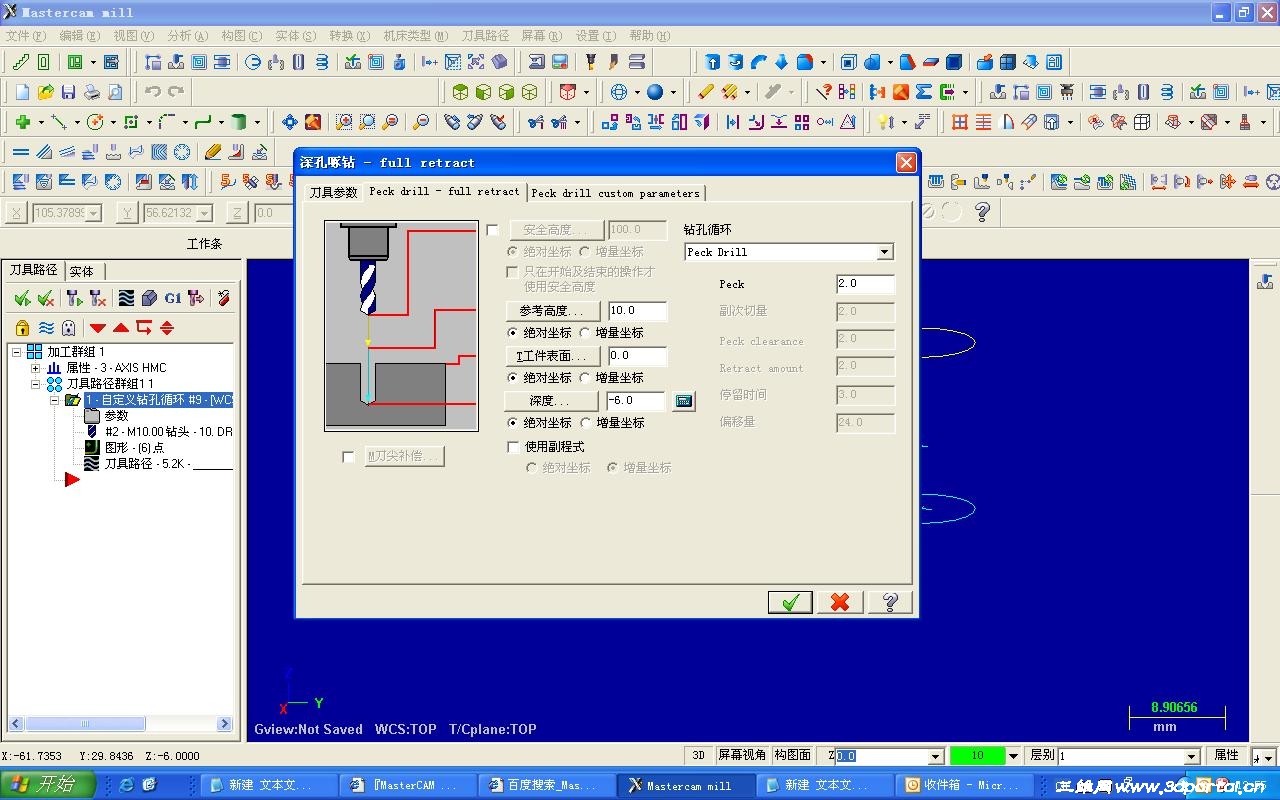This screenshot has width=1280, height=800.
Task: Click the Print icon in toolbar
Action: pos(91,92)
